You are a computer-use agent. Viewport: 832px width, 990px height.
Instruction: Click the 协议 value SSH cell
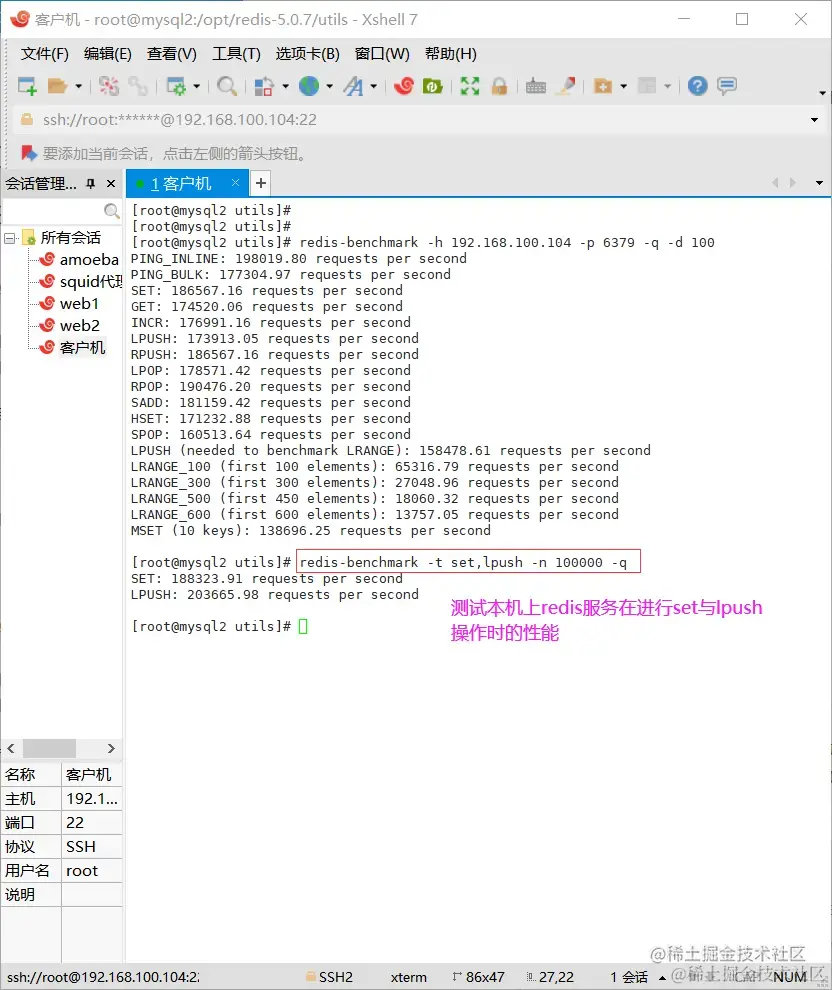click(92, 847)
